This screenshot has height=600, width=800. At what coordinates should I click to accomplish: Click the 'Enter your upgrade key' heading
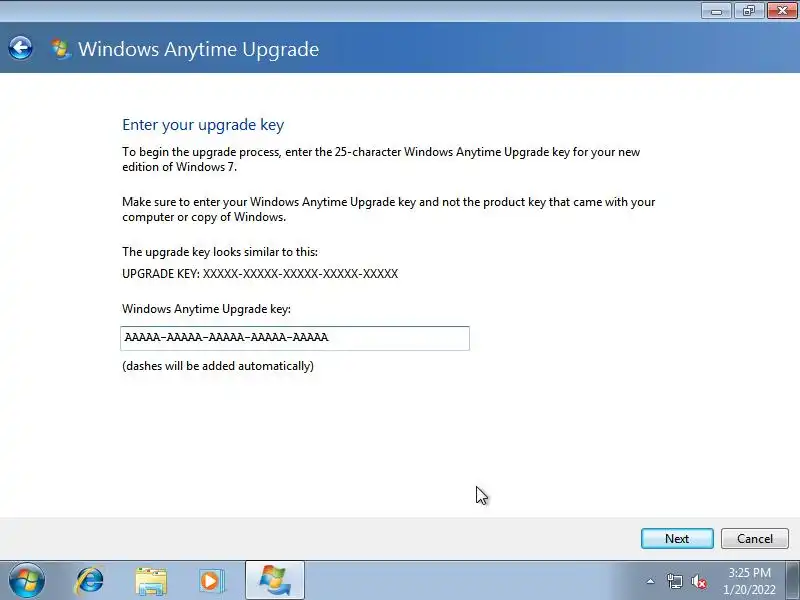(x=203, y=125)
